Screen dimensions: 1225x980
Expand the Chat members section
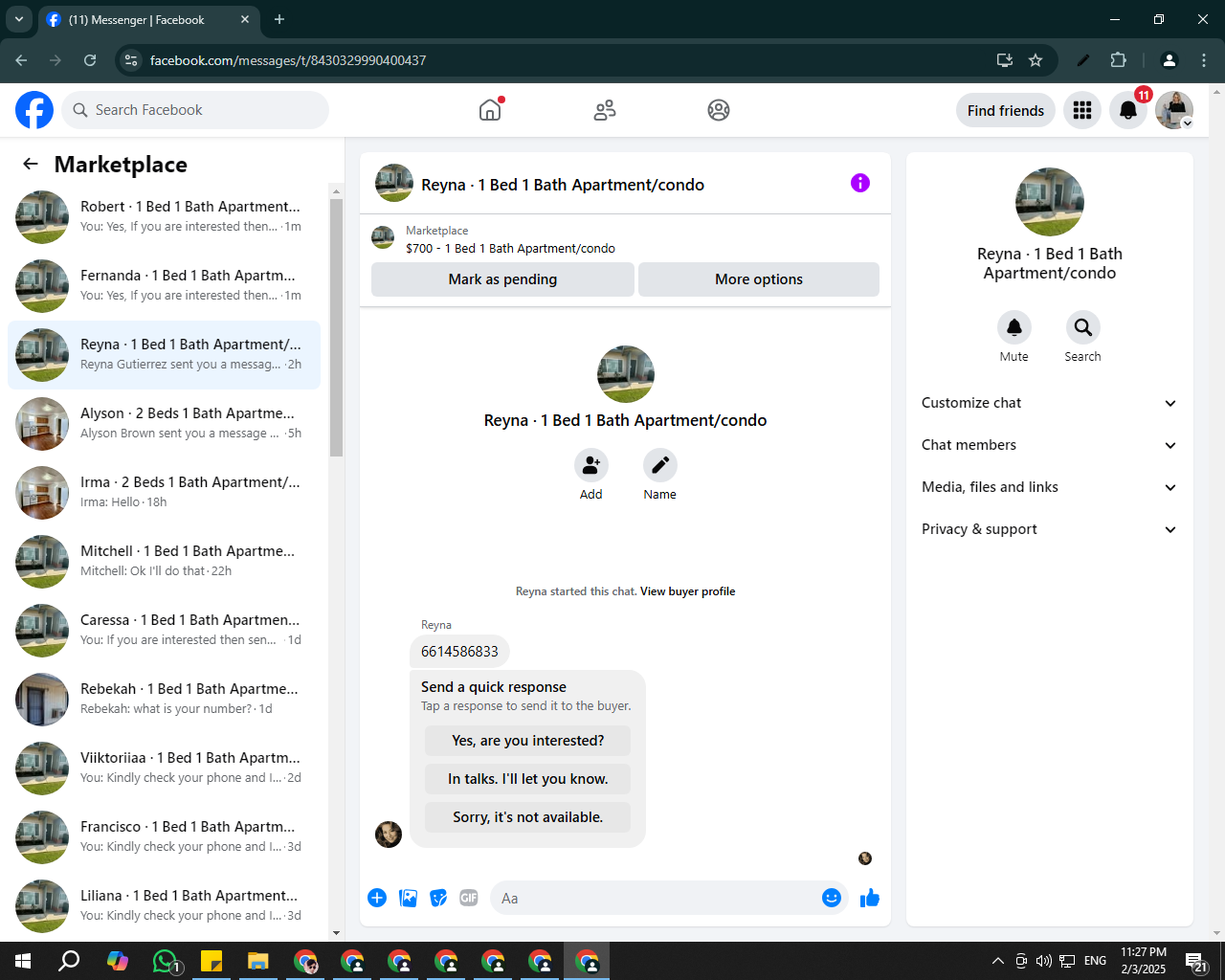click(x=1050, y=445)
